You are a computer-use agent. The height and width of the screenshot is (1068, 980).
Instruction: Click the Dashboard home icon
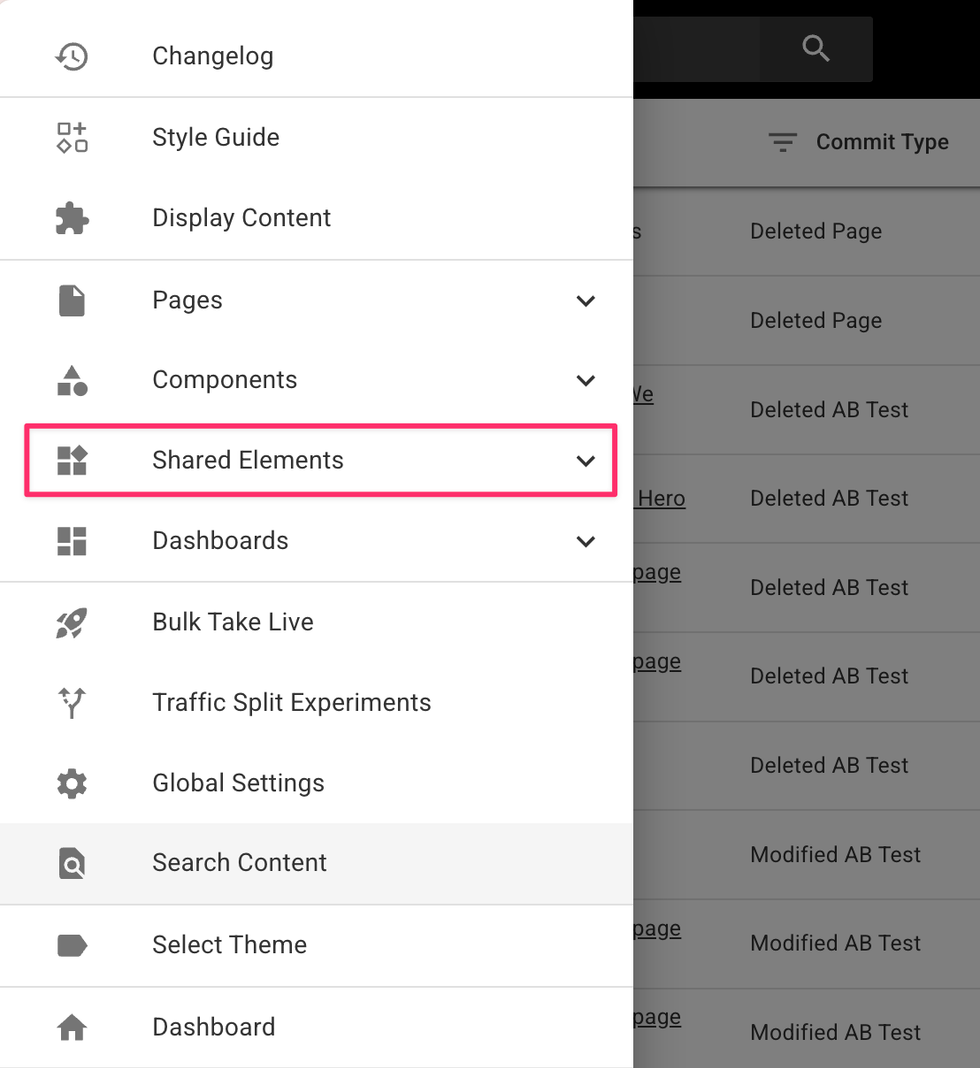(x=72, y=1027)
